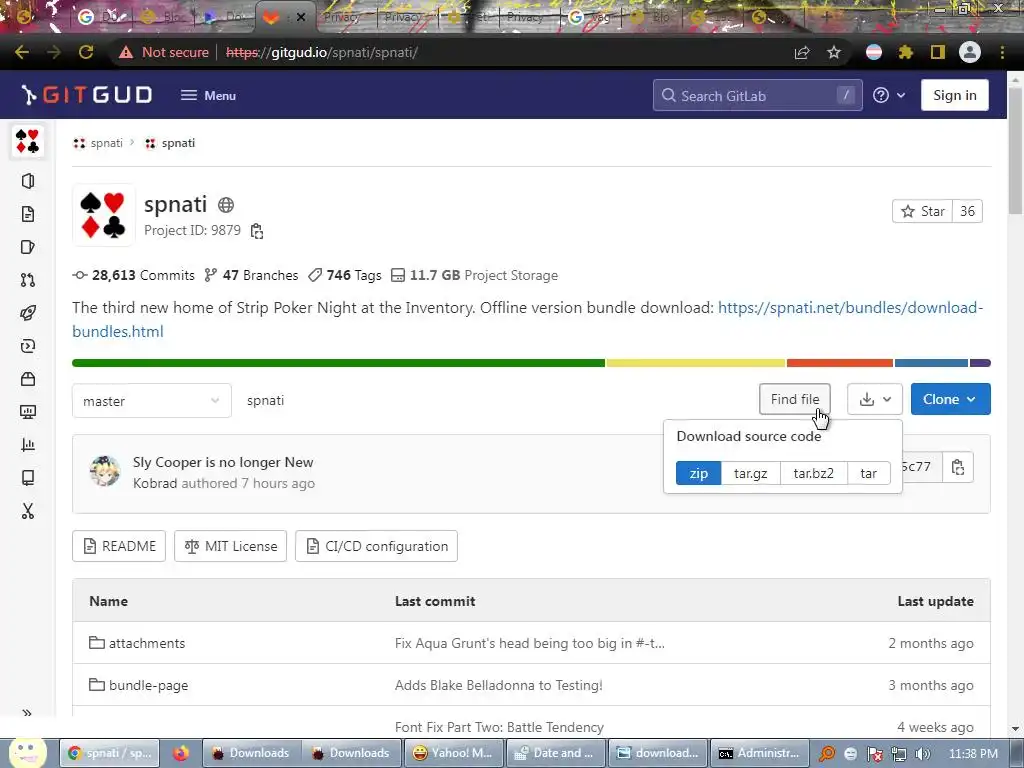Download source code as tar

coord(868,473)
